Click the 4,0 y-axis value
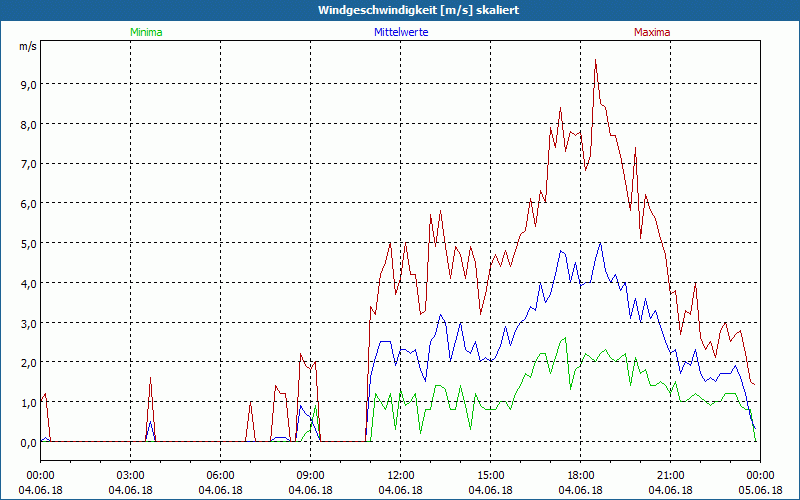 [28, 283]
